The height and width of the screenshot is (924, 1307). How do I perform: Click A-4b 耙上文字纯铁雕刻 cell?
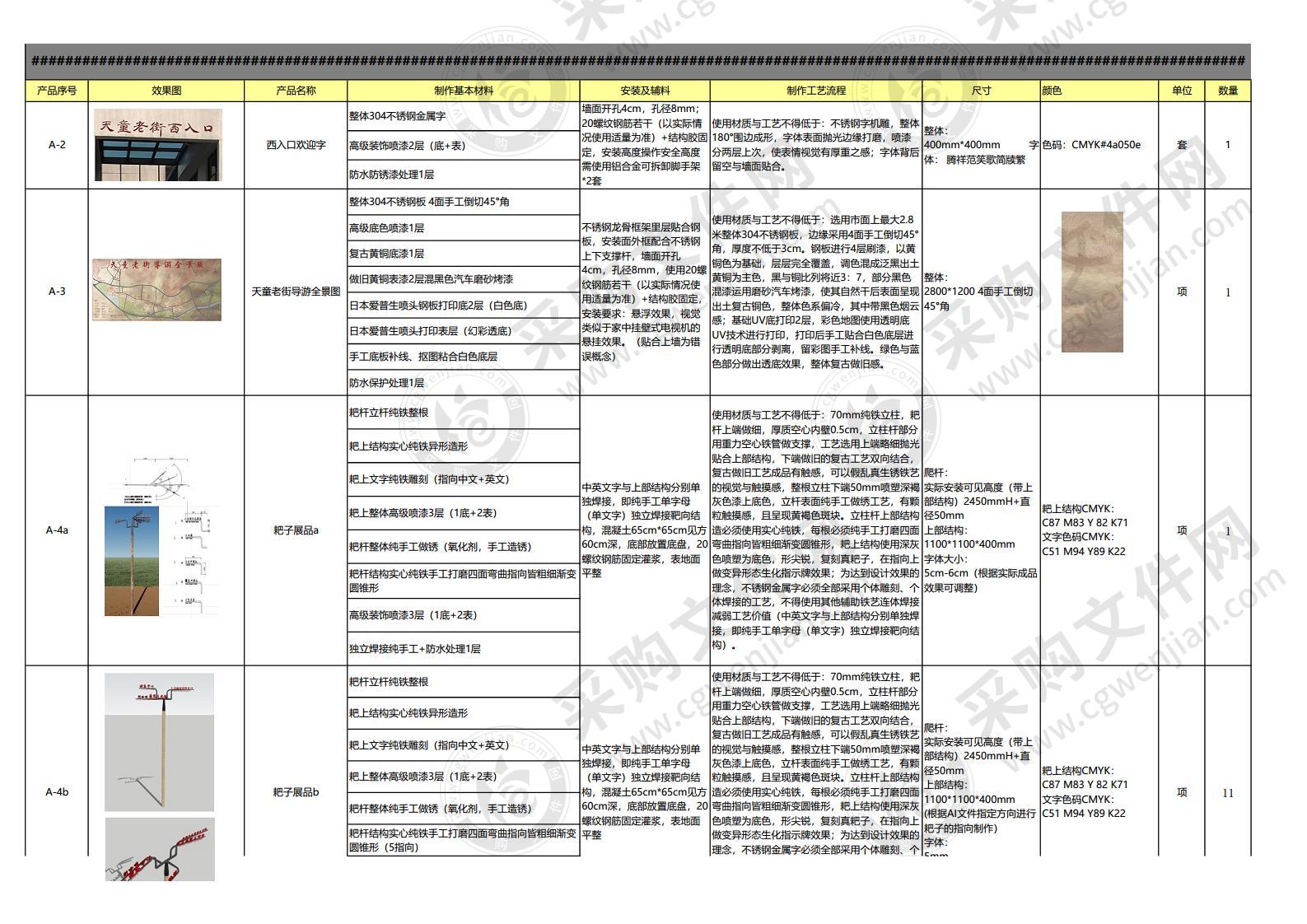click(x=464, y=745)
